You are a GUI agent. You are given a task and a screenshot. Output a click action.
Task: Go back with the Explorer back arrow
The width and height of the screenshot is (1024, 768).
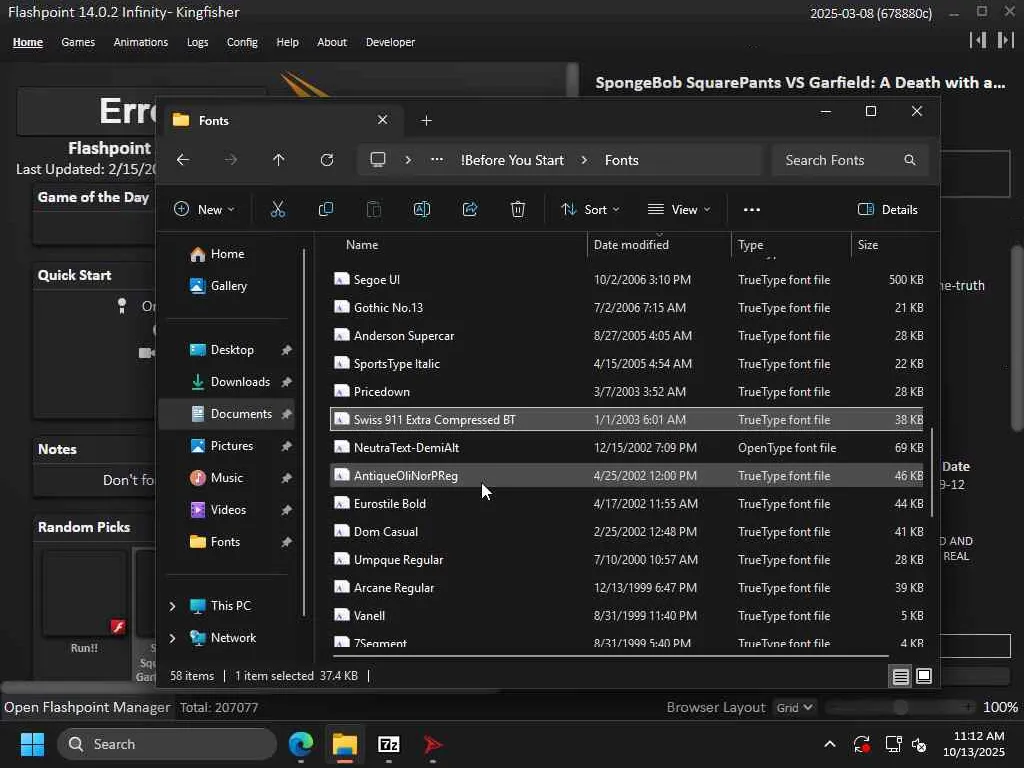183,160
